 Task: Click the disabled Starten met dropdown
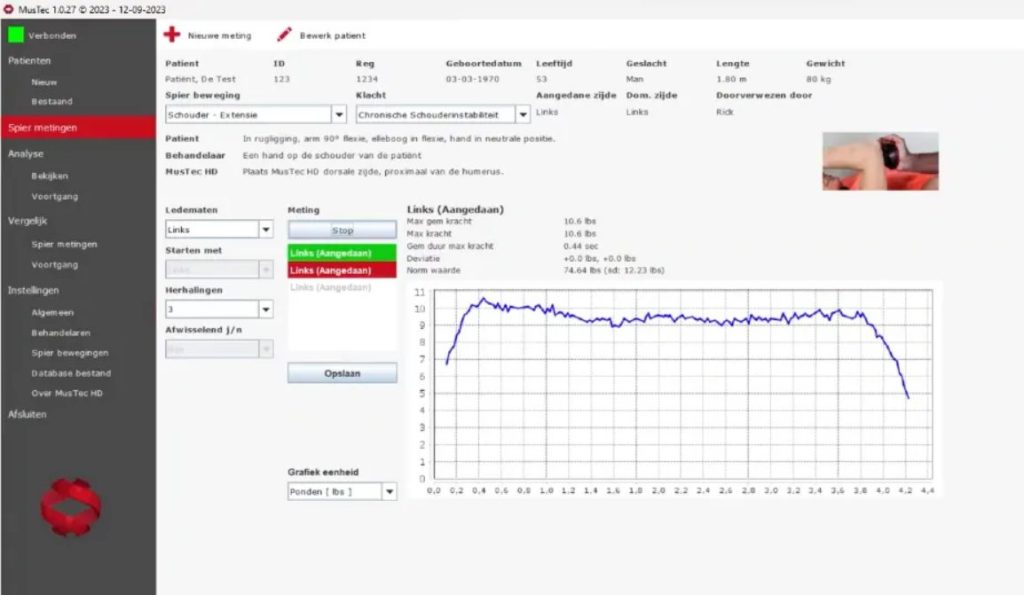[x=219, y=270]
